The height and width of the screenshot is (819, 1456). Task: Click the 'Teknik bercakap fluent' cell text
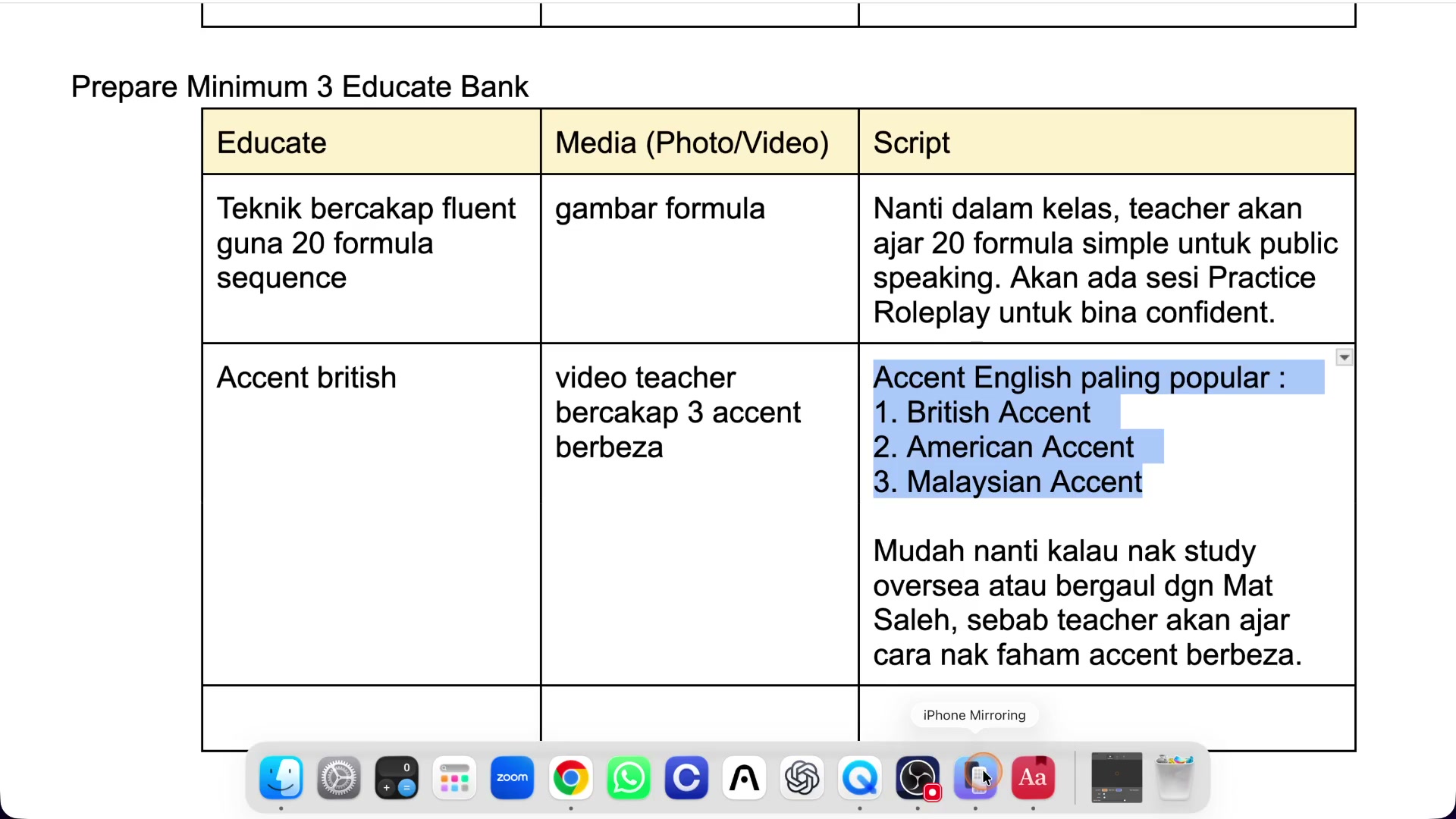[x=366, y=243]
